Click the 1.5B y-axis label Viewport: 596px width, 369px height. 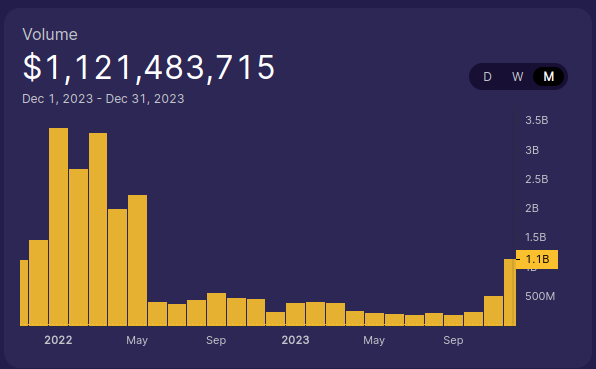[x=536, y=237]
